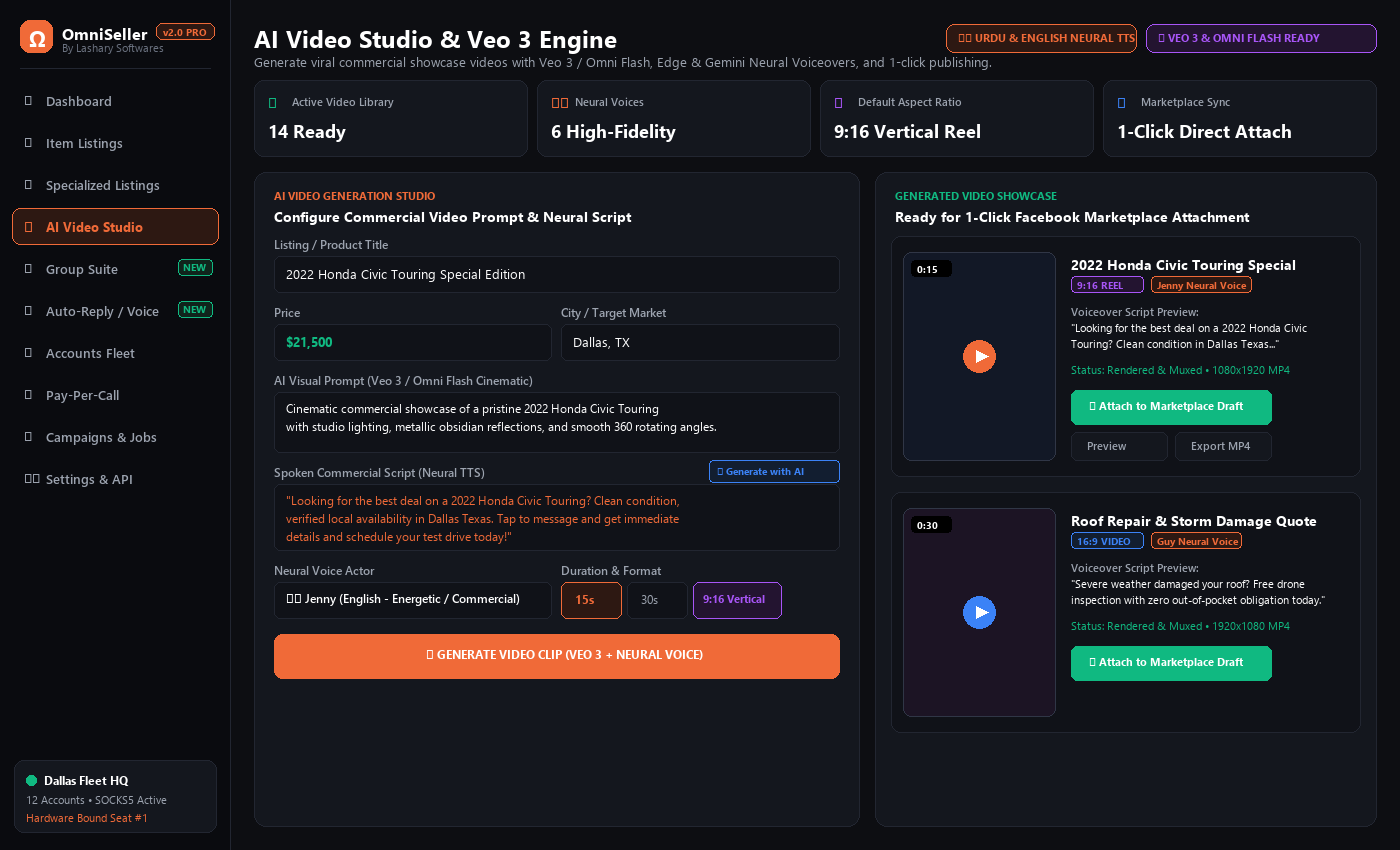Screen dimensions: 1400x850
Task: Click the Preview button
Action: point(1119,446)
